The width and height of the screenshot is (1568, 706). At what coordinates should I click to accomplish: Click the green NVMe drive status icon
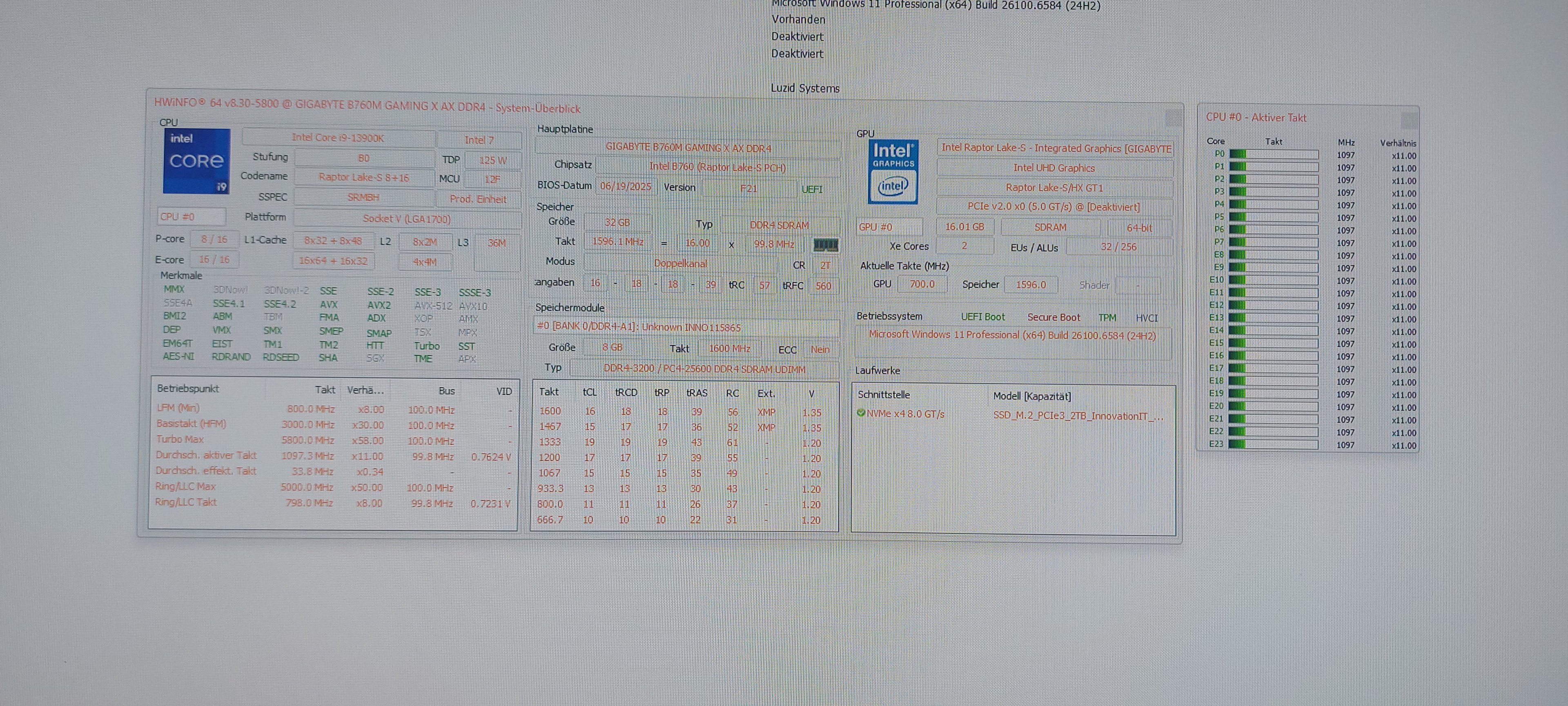tap(861, 413)
